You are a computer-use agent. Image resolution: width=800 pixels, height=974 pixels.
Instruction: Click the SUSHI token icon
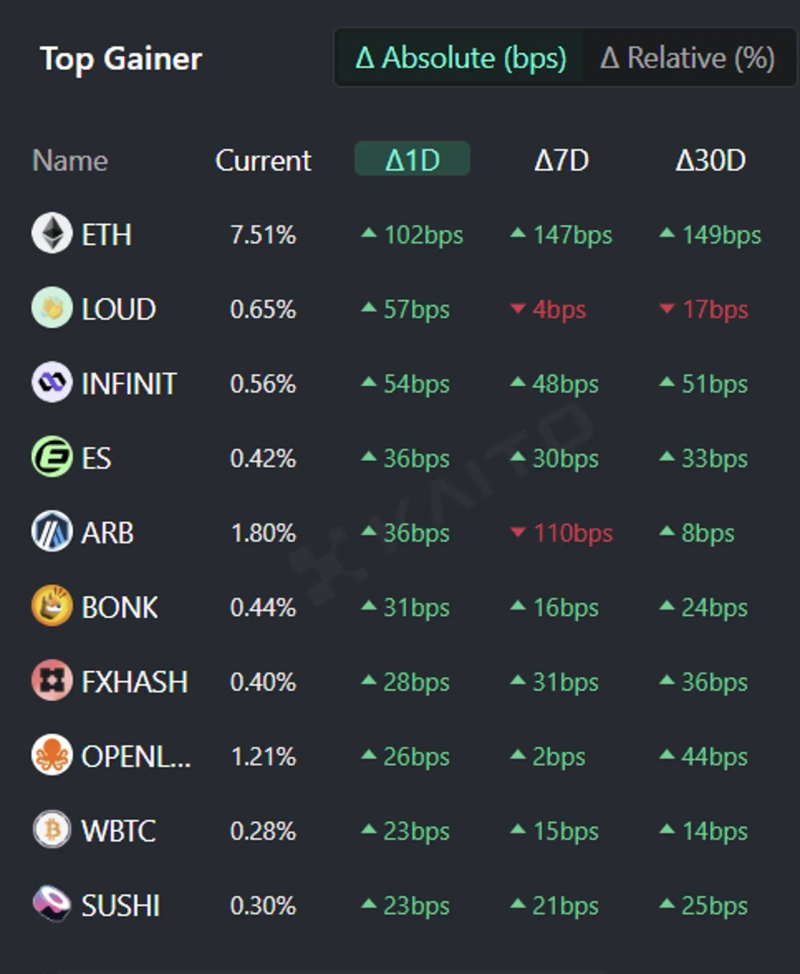[52, 905]
